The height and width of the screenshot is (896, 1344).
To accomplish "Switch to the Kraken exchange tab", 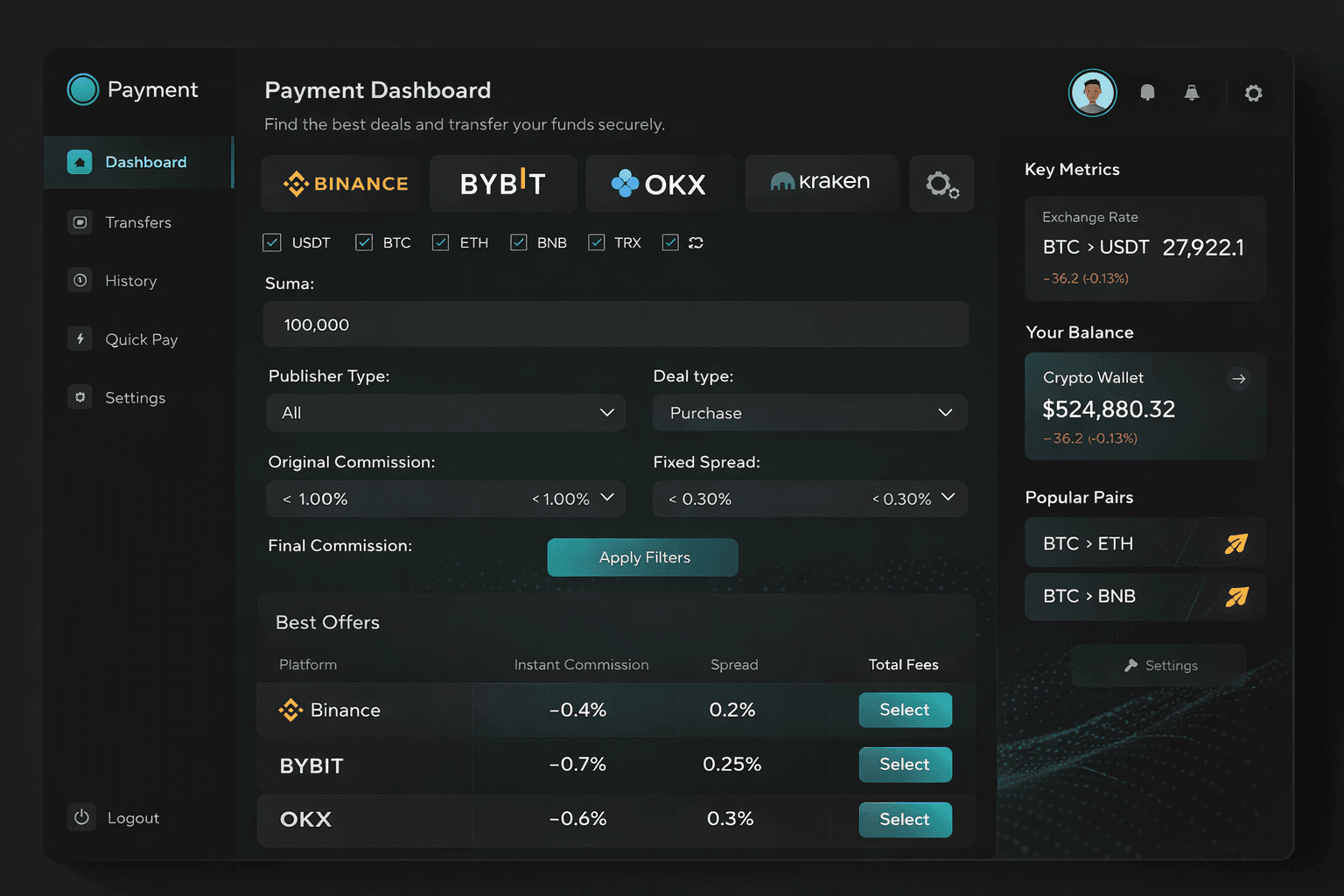I will 822,184.
